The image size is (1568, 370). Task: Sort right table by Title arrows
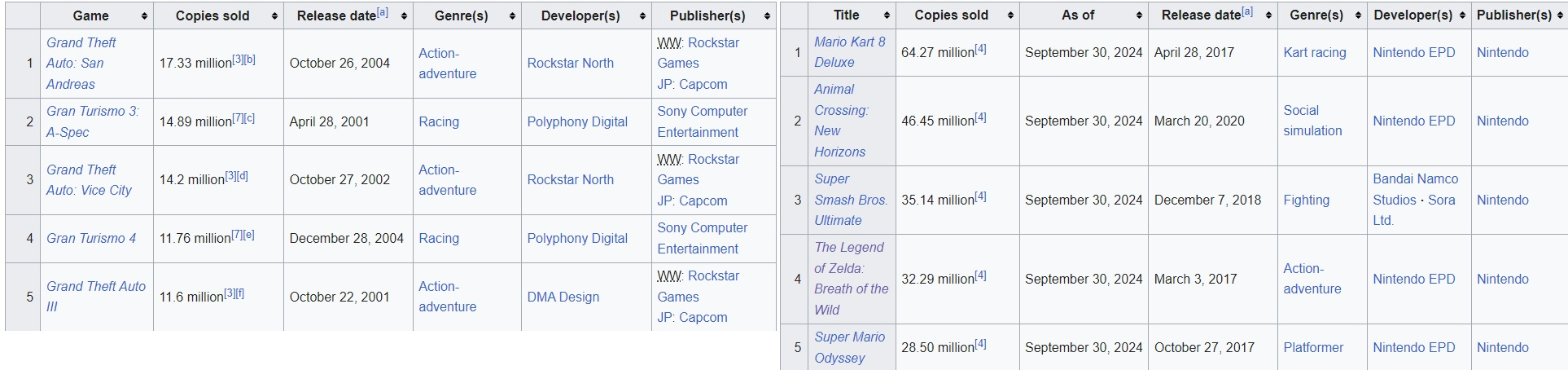[887, 15]
